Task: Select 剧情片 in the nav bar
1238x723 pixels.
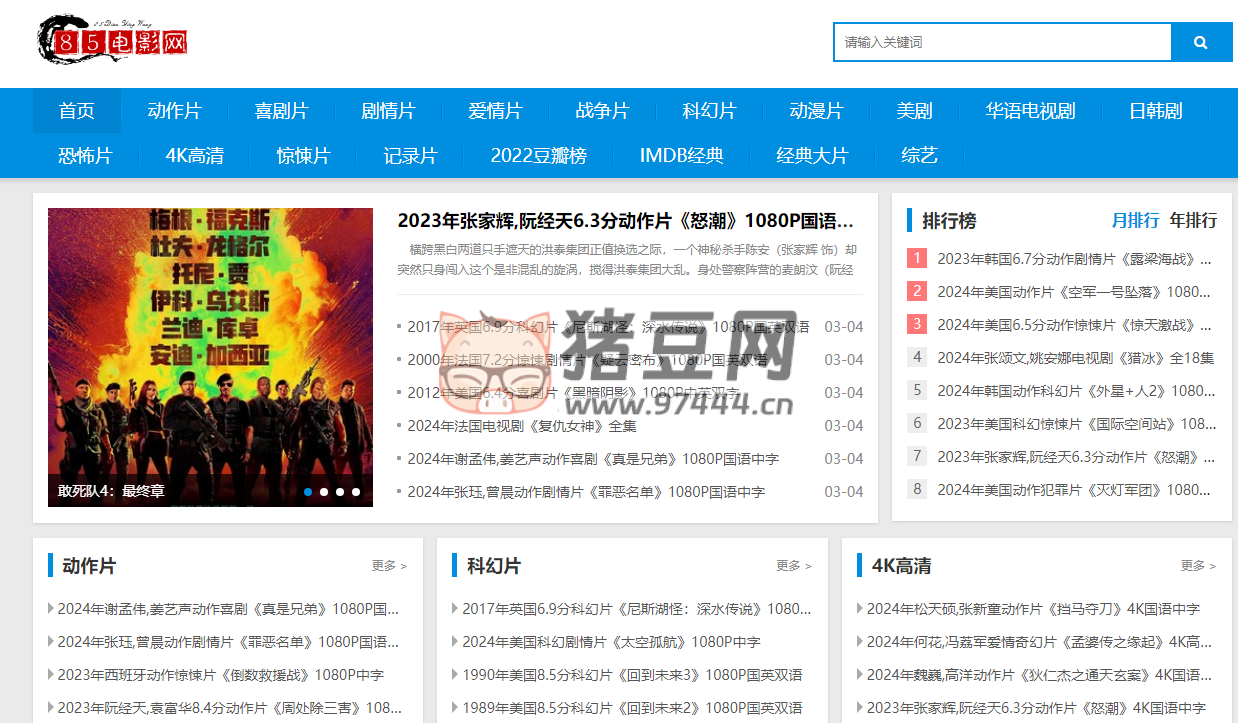Action: click(x=388, y=111)
